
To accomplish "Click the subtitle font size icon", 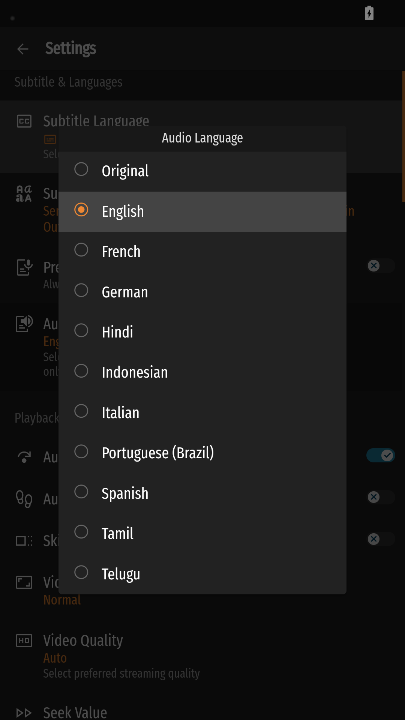I will (24, 194).
